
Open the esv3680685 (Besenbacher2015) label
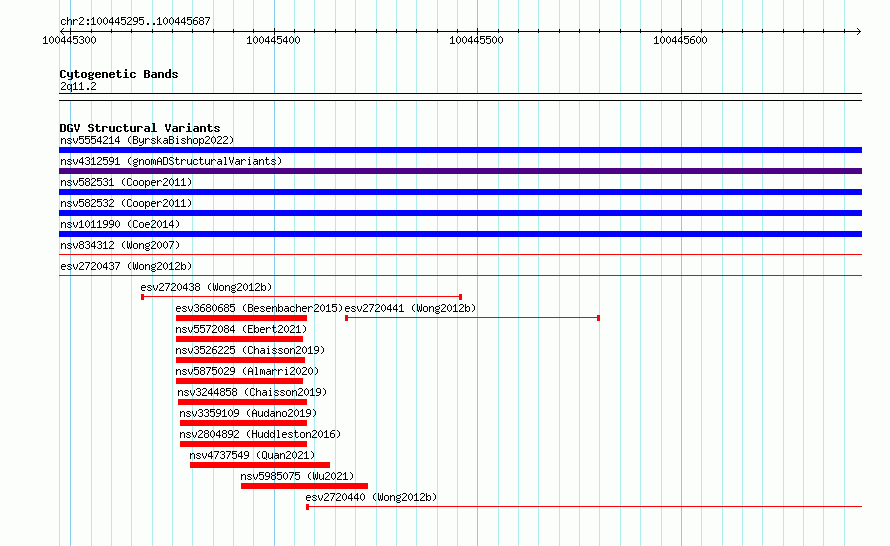(259, 308)
